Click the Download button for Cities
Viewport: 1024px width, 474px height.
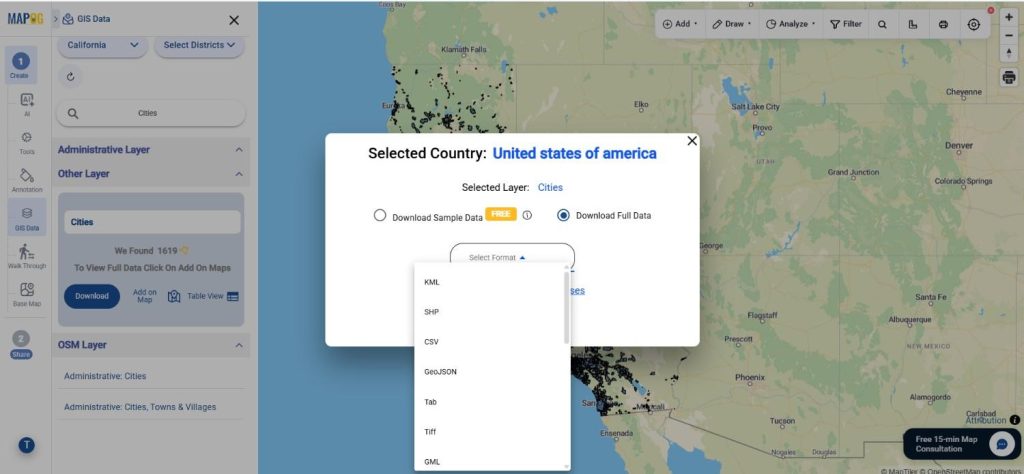92,296
